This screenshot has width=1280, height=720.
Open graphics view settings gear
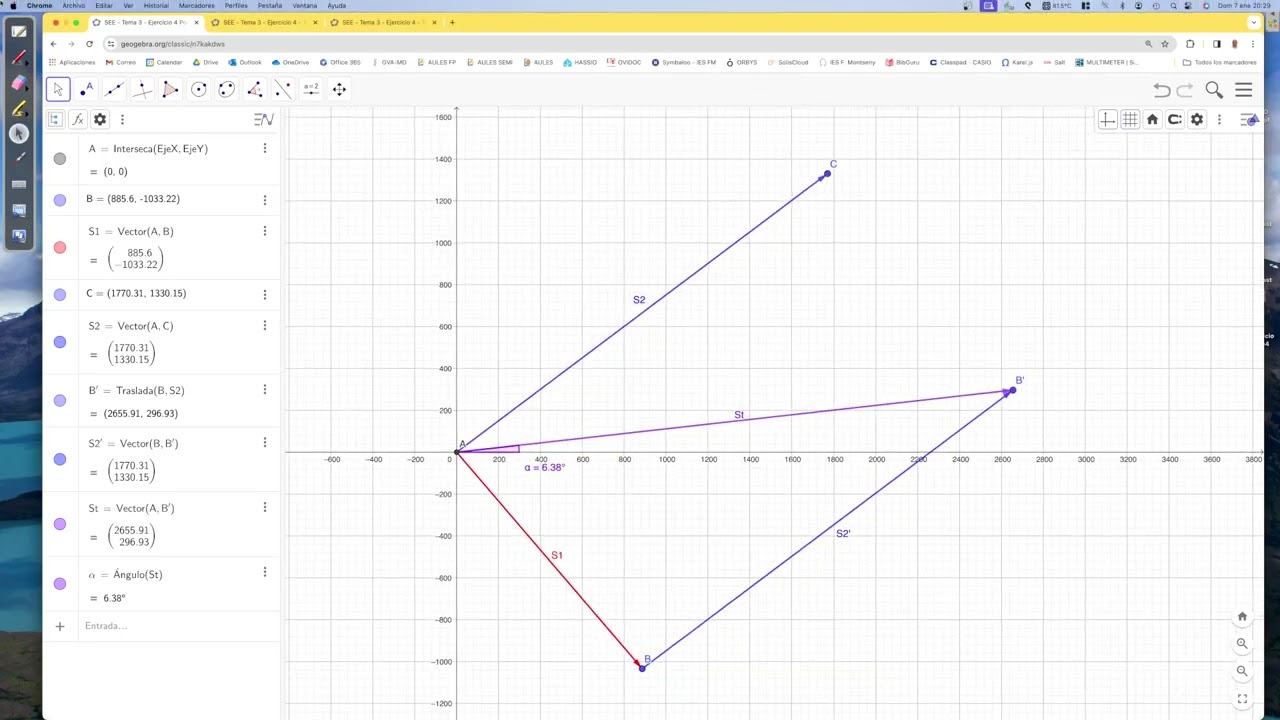click(x=1197, y=119)
